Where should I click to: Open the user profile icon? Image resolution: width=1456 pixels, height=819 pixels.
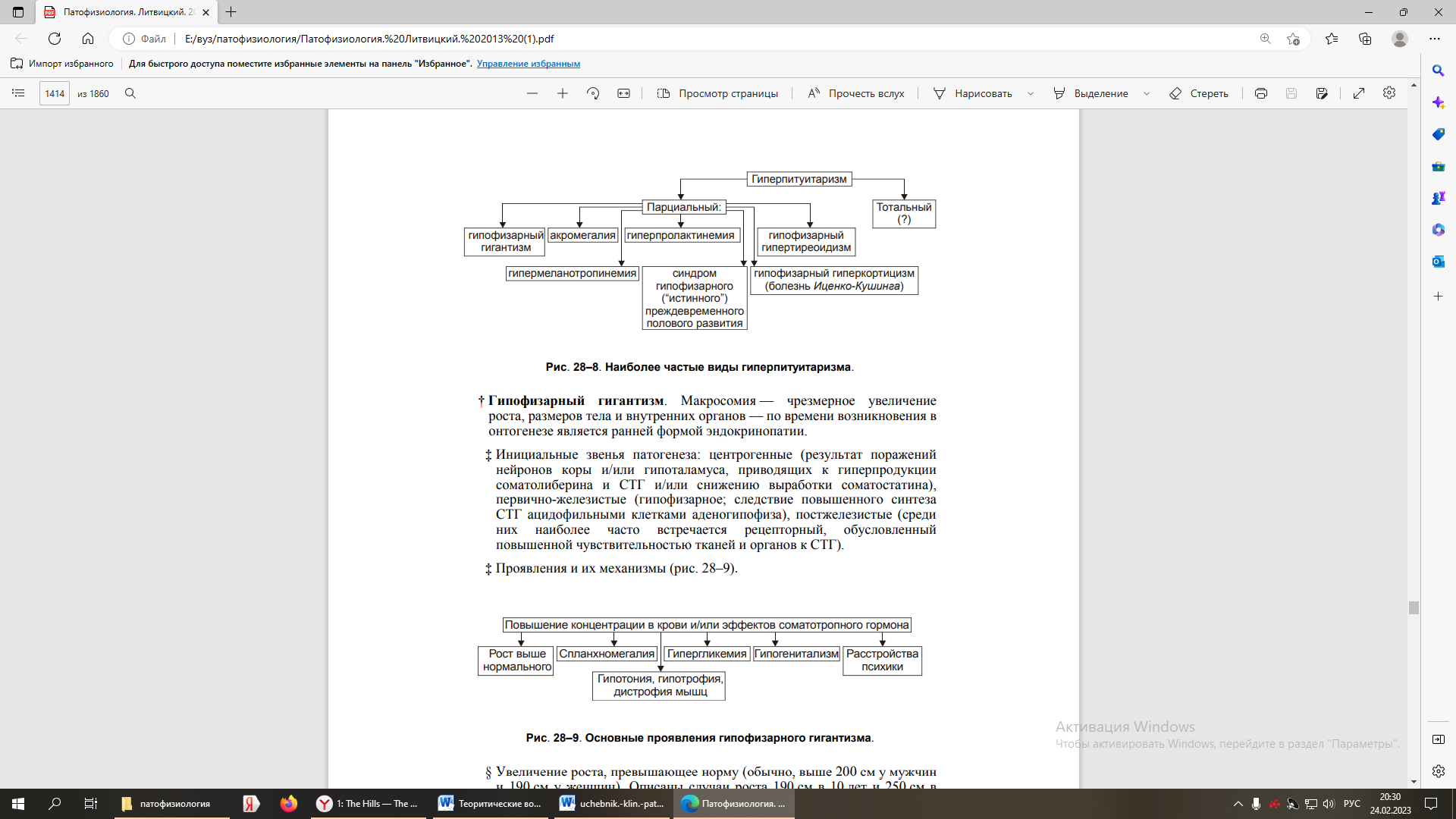1400,39
